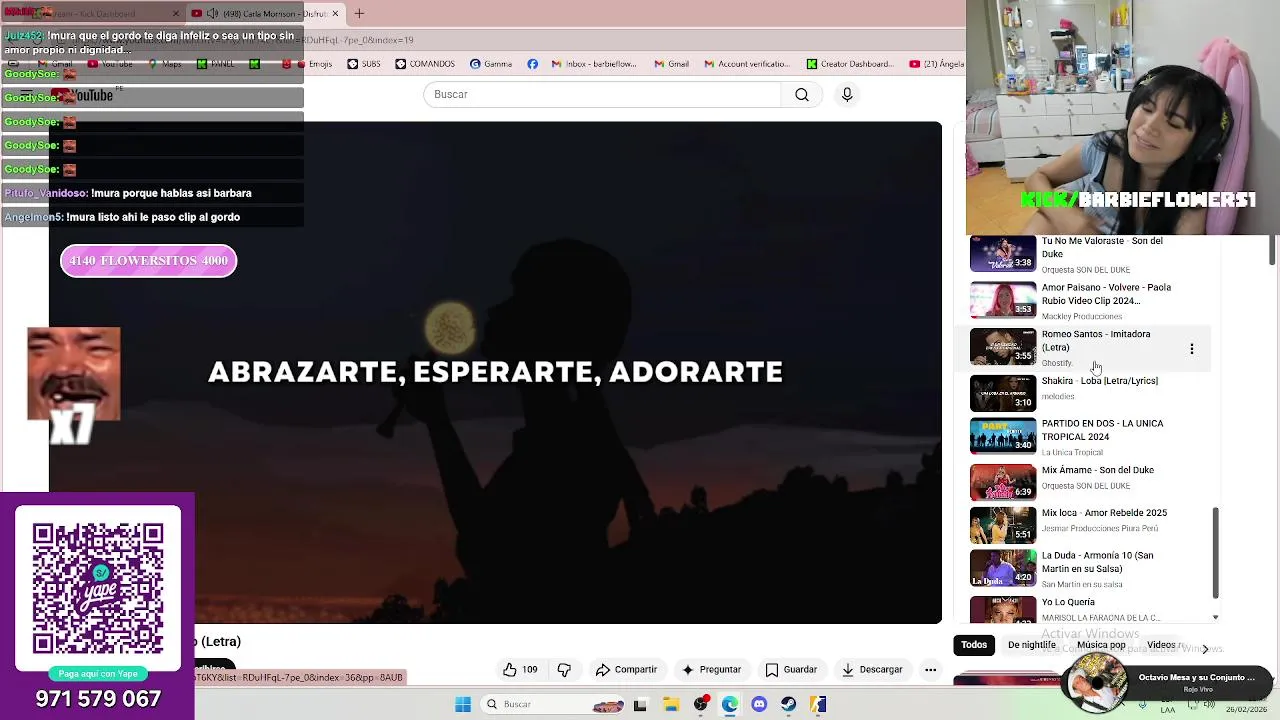Screen dimensions: 1280x720
Task: Download video with Descargar button
Action: click(x=873, y=669)
